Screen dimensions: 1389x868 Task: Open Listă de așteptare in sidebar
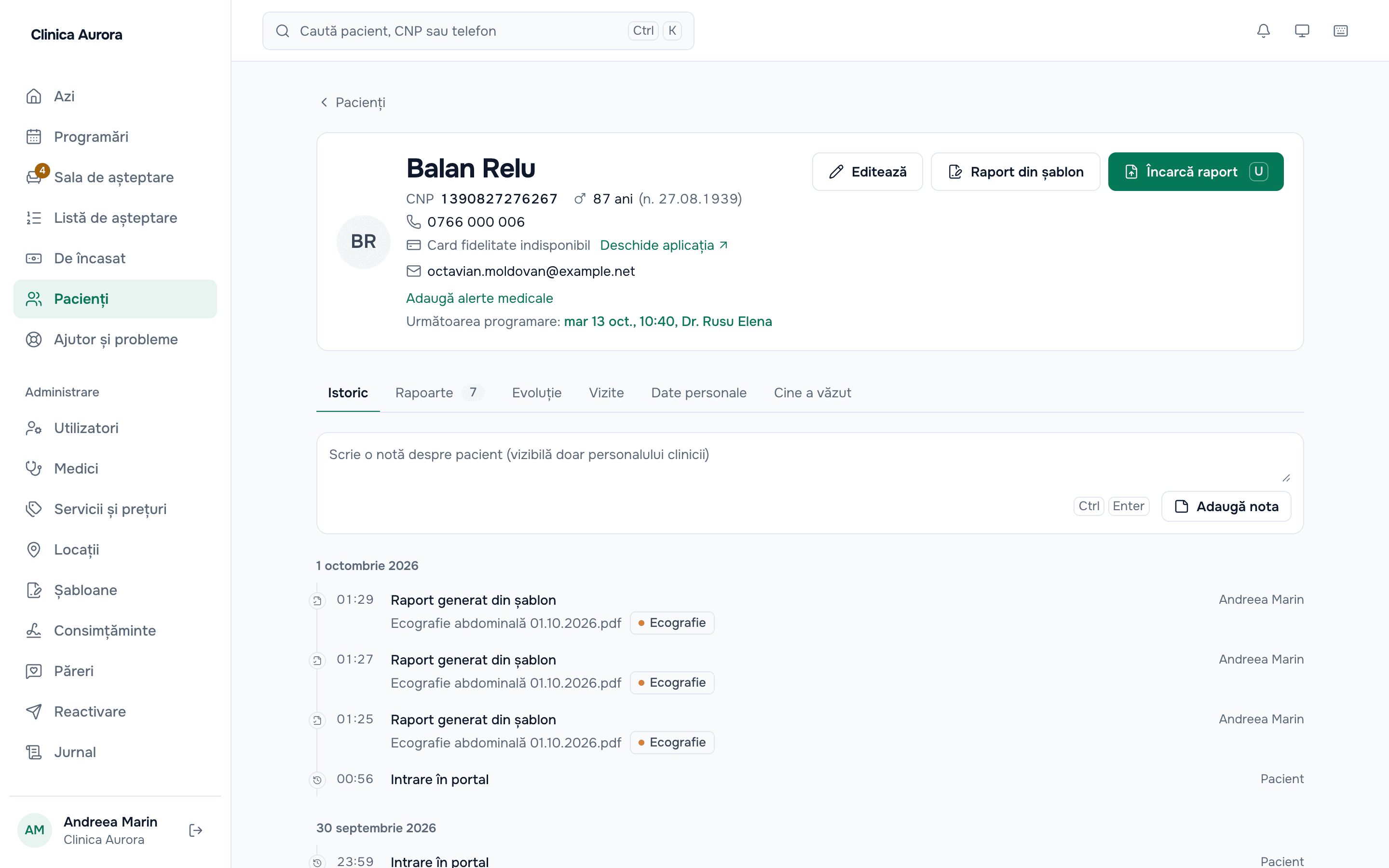pyautogui.click(x=115, y=218)
